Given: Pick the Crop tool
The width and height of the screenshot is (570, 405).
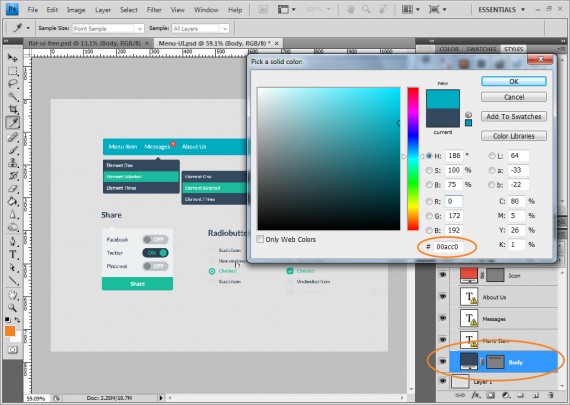Looking at the screenshot, I should tap(13, 109).
